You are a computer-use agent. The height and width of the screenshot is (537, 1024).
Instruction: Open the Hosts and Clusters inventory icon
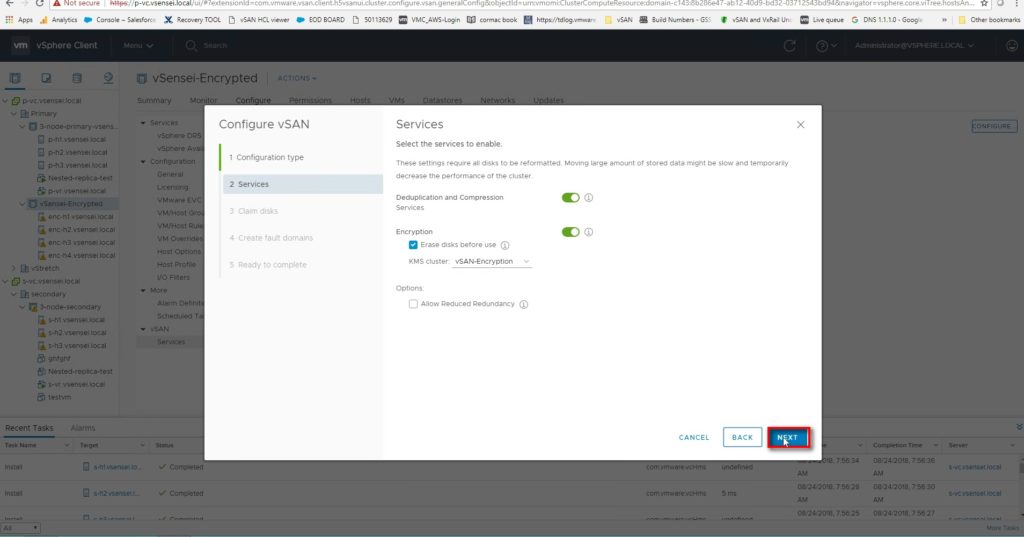click(x=16, y=78)
